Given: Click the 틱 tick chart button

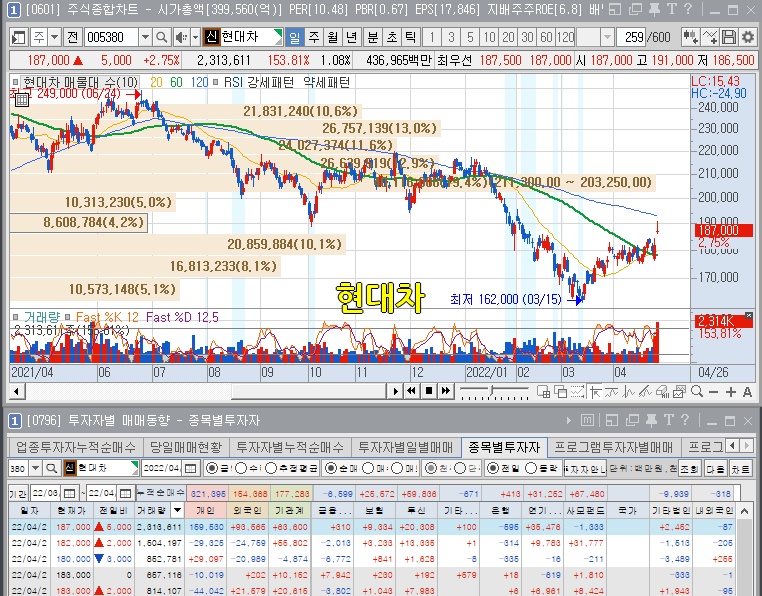Looking at the screenshot, I should tap(411, 37).
